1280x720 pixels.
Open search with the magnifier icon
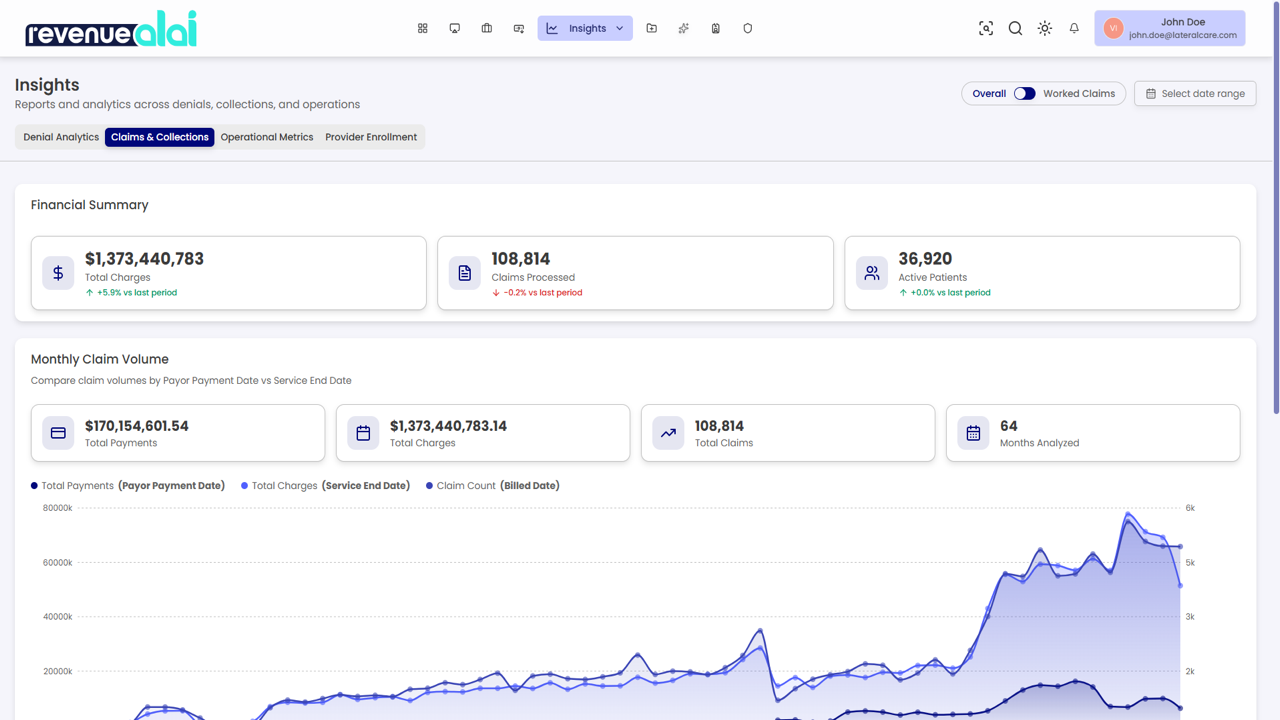[x=1015, y=28]
